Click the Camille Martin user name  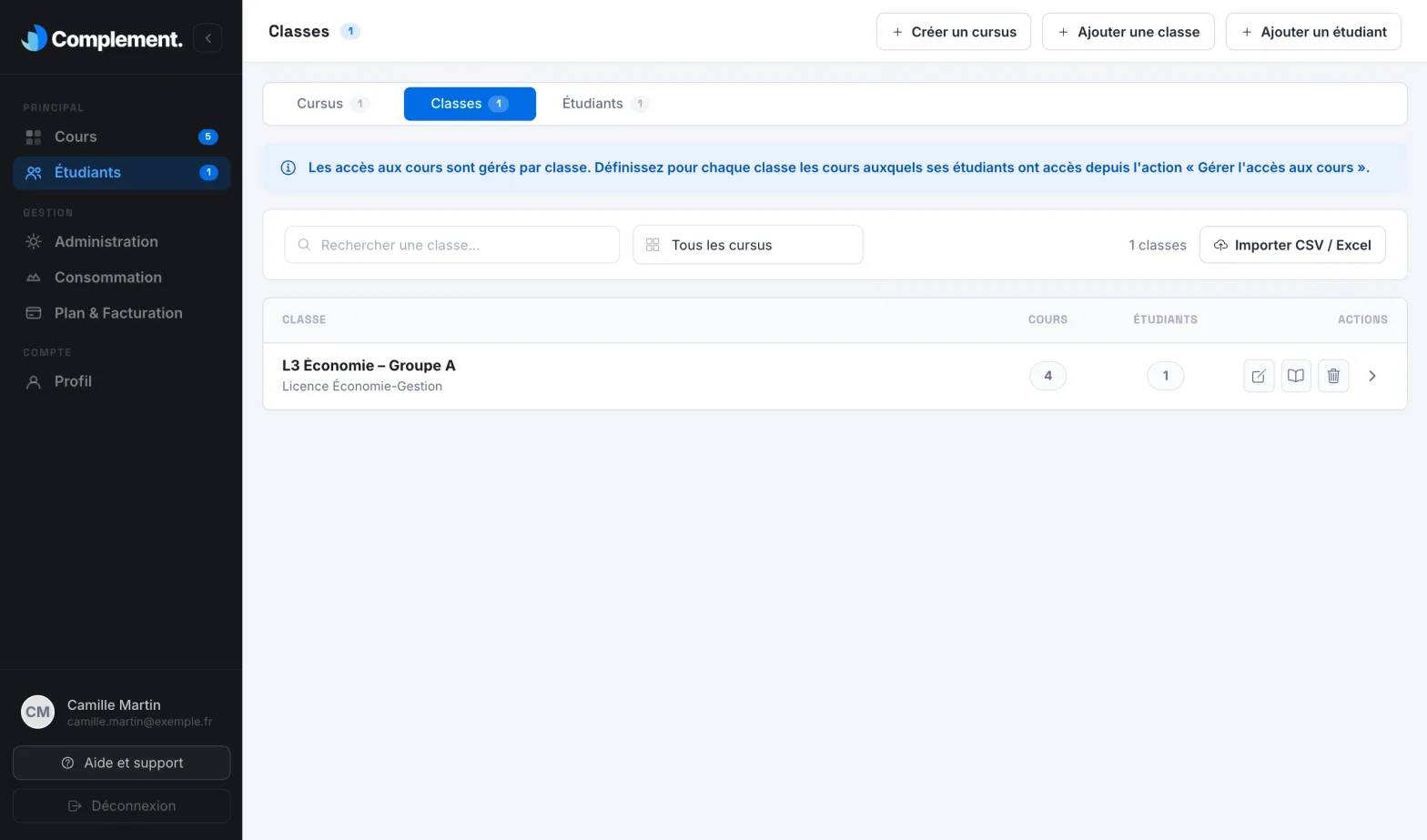pyautogui.click(x=114, y=704)
